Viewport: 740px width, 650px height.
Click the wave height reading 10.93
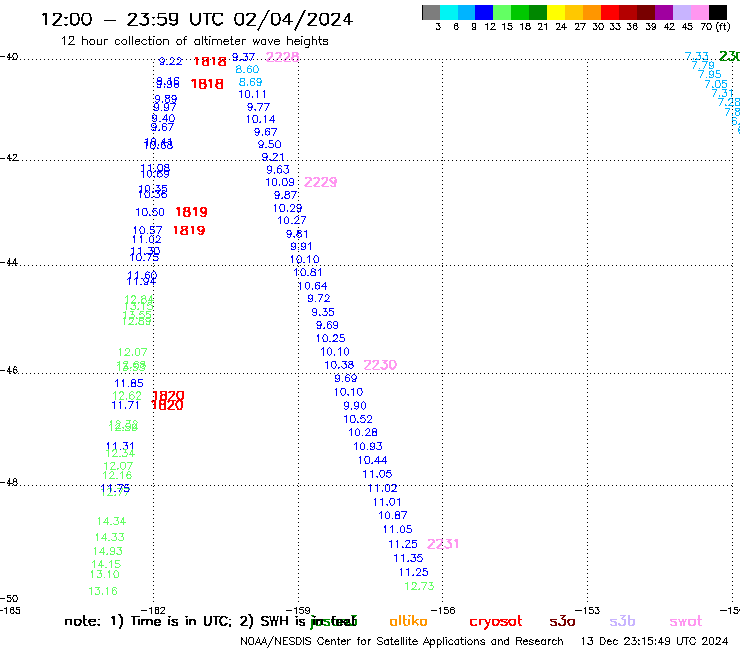368,446
